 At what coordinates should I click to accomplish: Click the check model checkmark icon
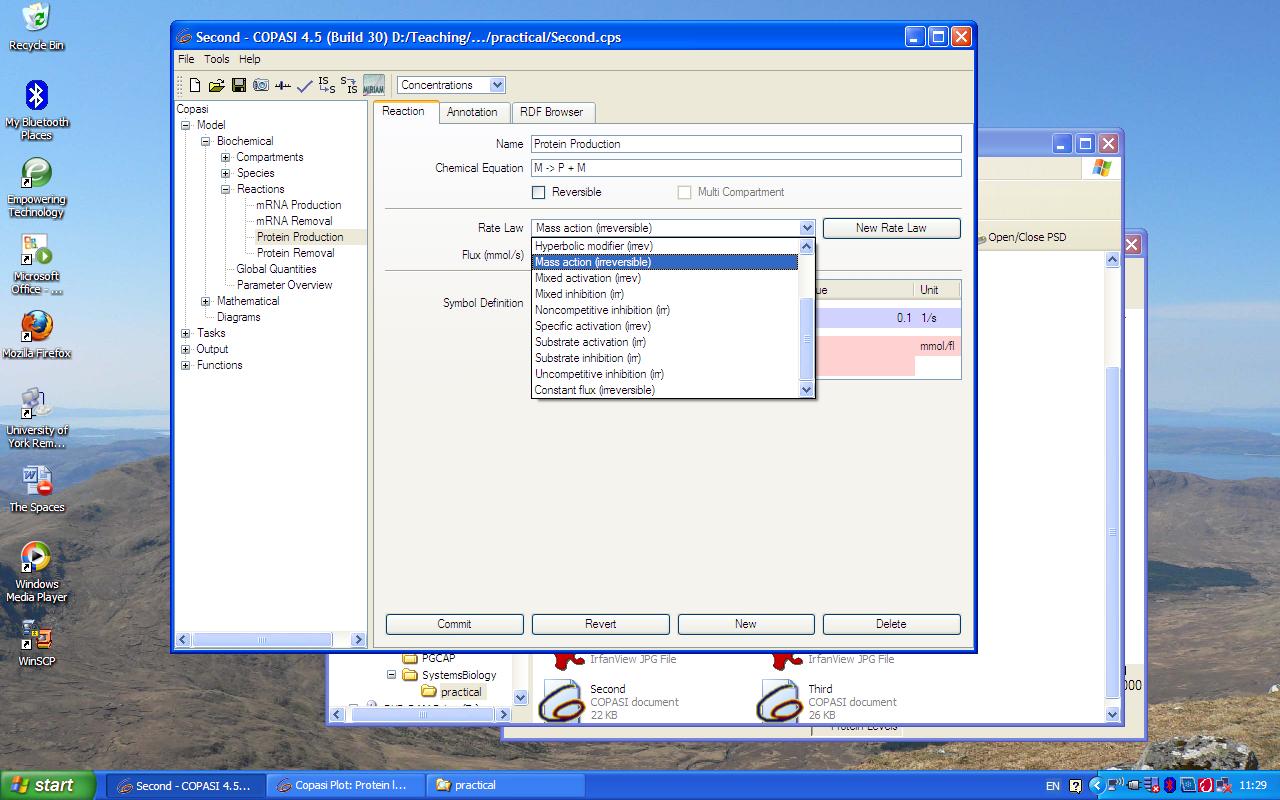pyautogui.click(x=305, y=86)
